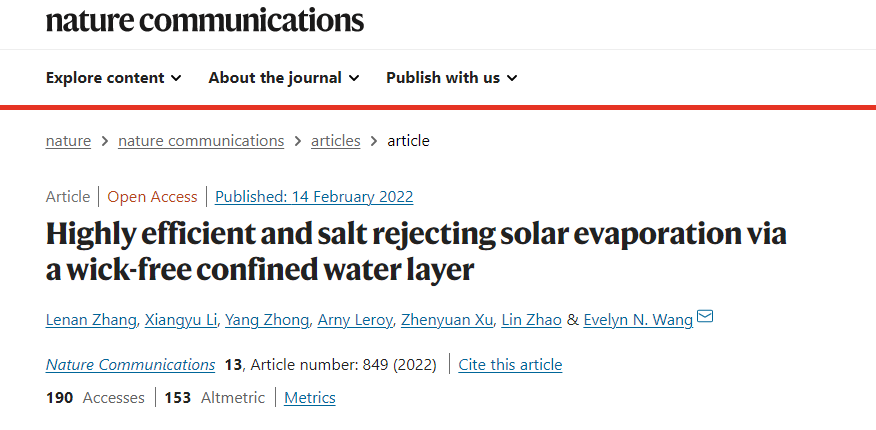This screenshot has height=430, width=876.
Task: Open the italic Nature Communications journal link
Action: point(130,365)
